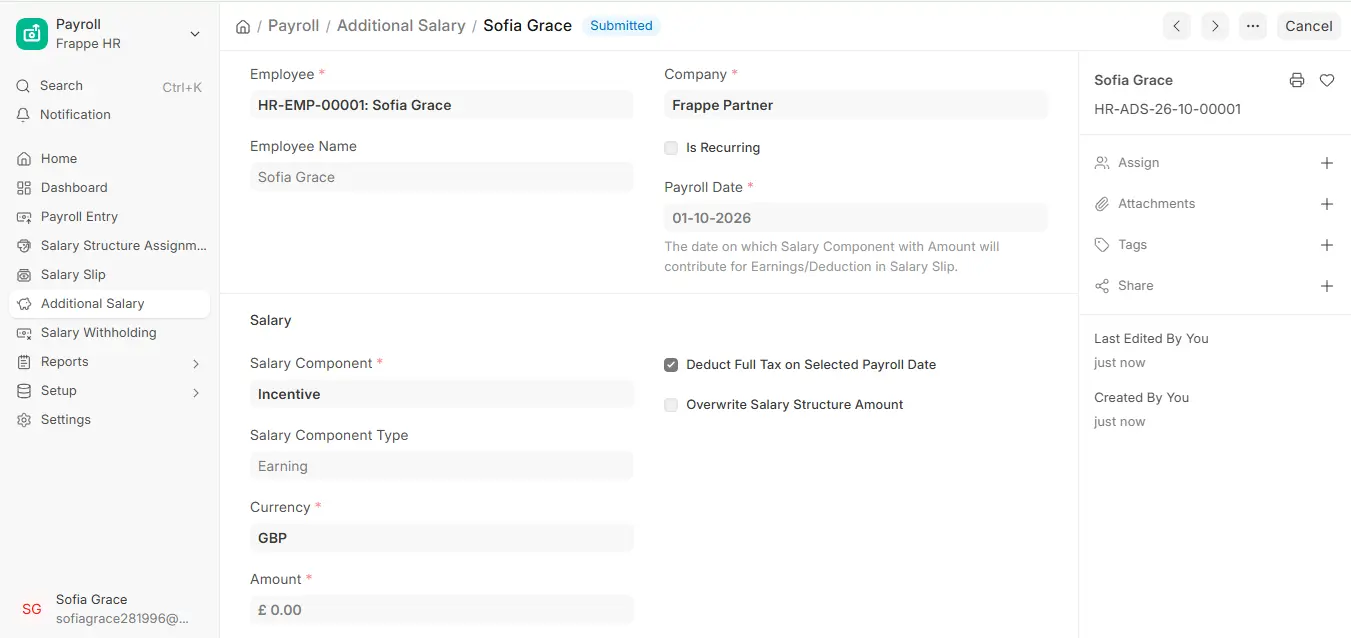1351x638 pixels.
Task: Expand the Setup sidebar section chevron
Action: pos(196,392)
